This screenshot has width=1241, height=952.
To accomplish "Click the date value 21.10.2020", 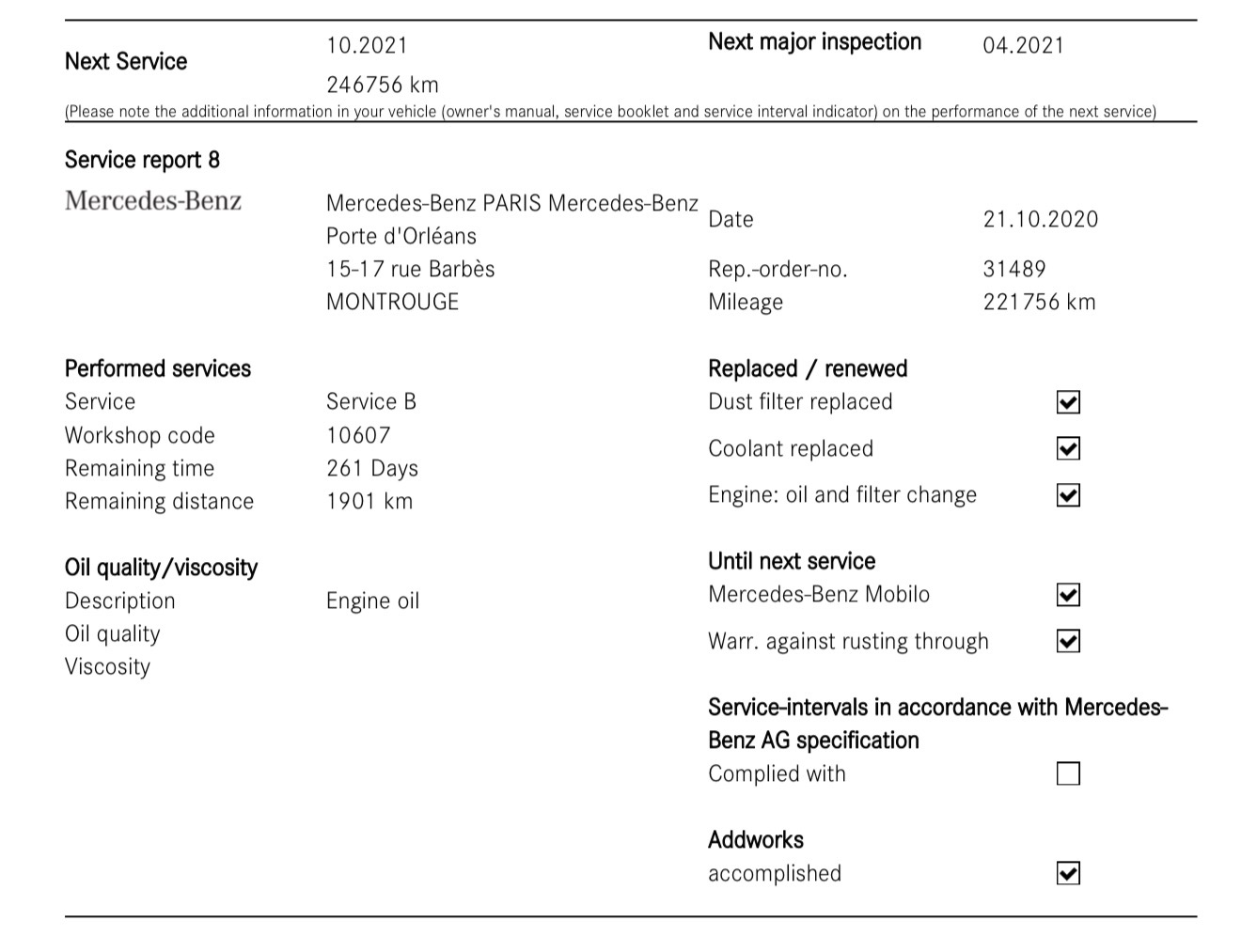I will (x=1041, y=219).
